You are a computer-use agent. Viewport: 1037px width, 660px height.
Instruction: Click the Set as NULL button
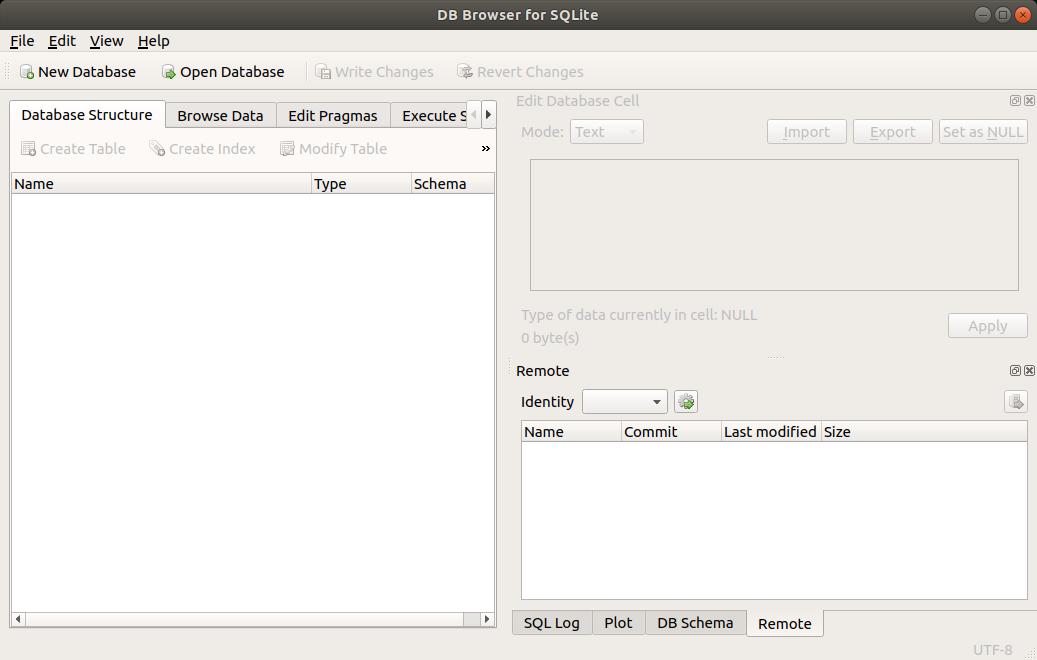pyautogui.click(x=983, y=131)
